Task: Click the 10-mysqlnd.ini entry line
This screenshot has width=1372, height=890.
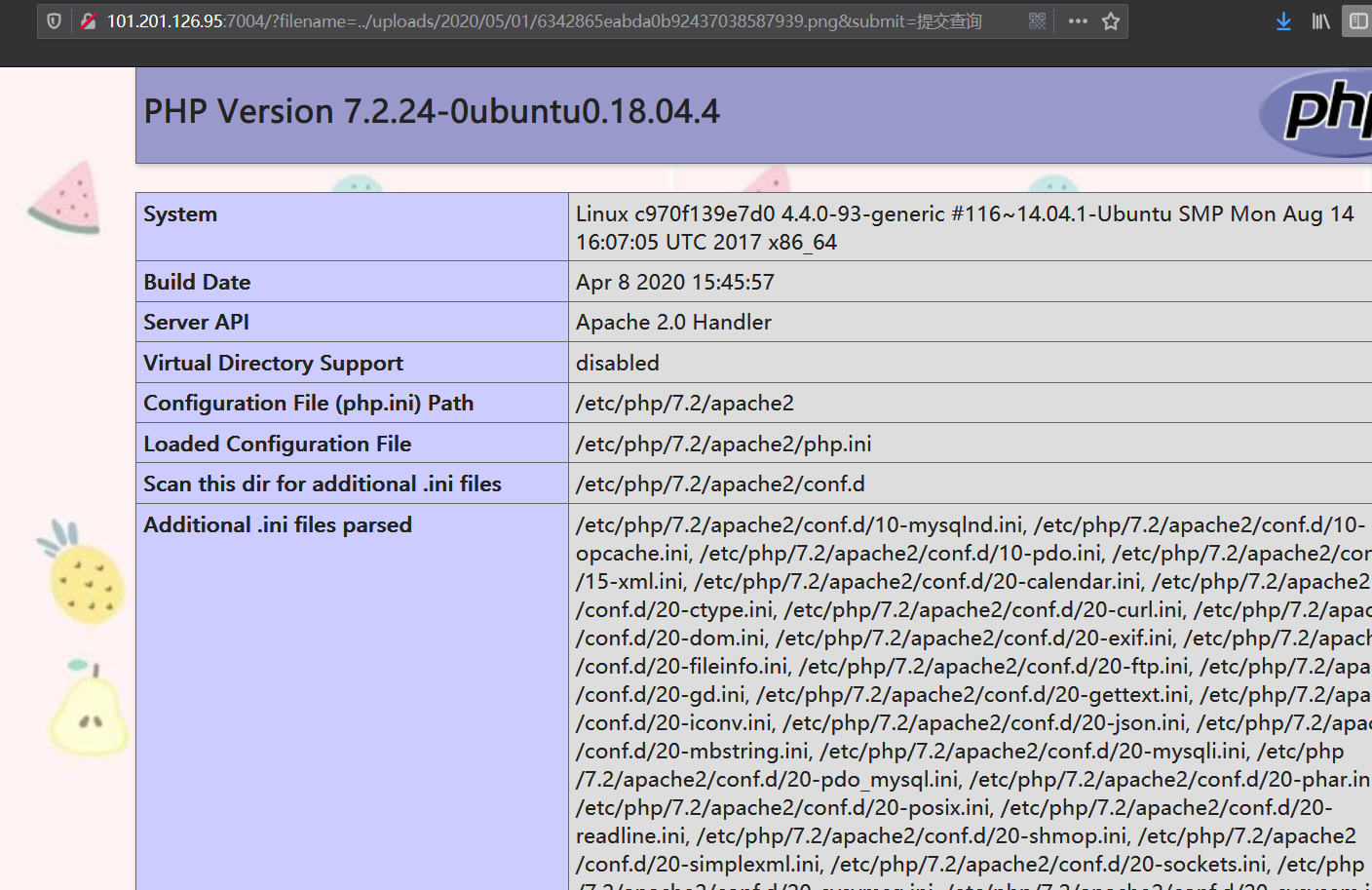Action: (x=800, y=525)
